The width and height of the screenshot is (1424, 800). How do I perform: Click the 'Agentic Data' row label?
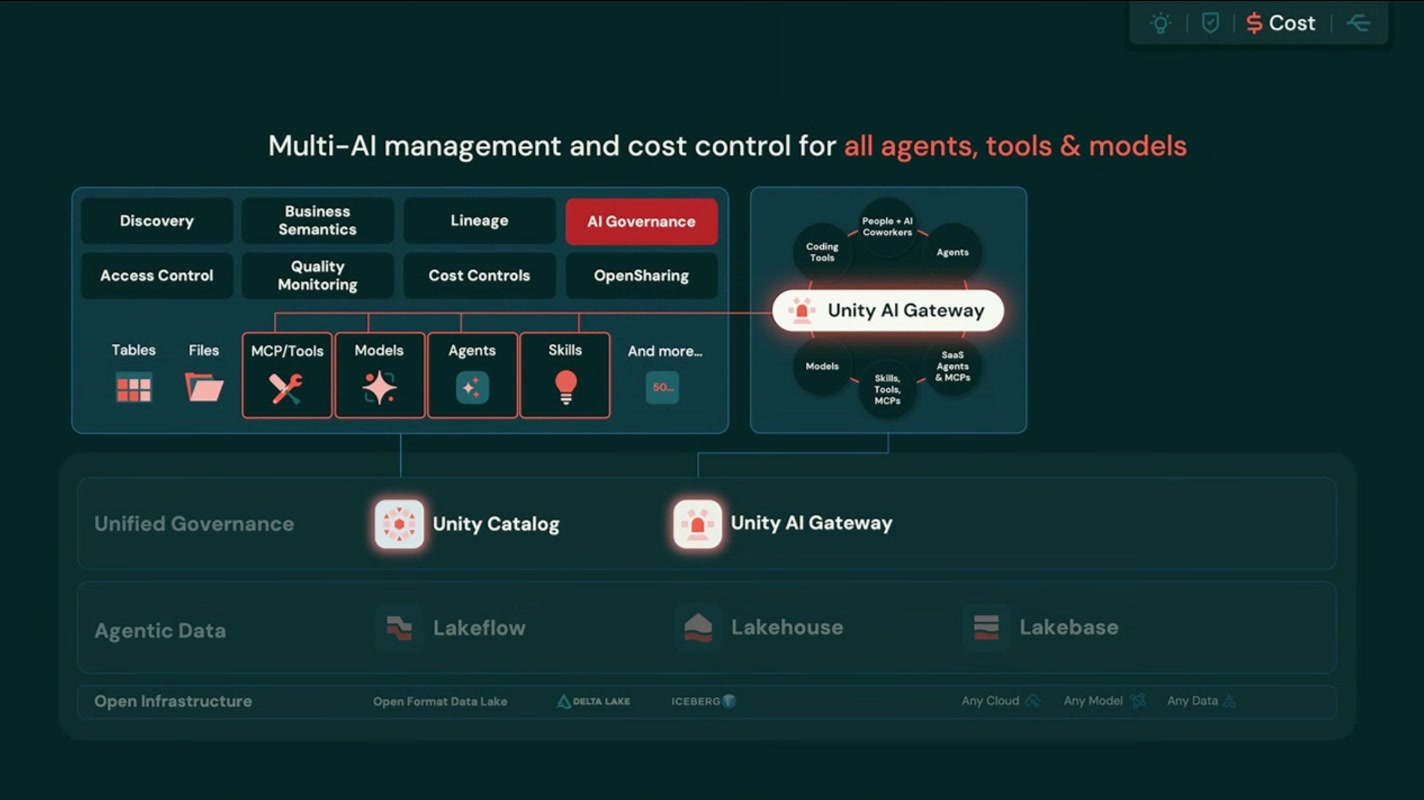tap(160, 631)
